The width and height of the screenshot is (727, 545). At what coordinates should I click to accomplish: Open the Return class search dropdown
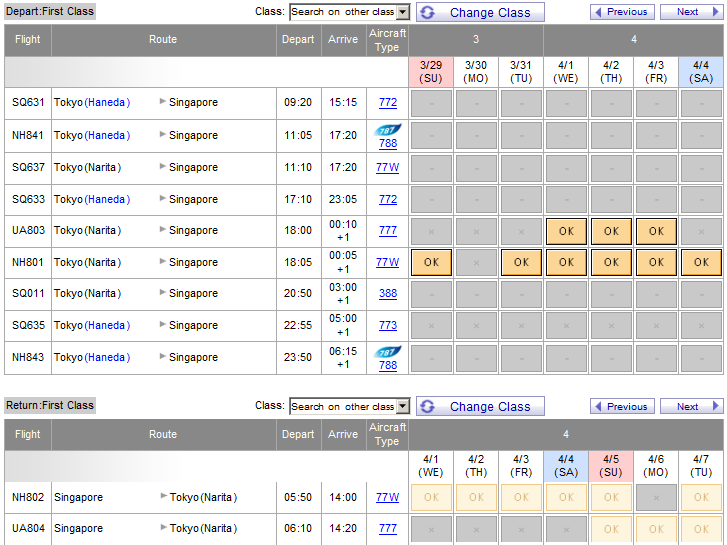403,406
